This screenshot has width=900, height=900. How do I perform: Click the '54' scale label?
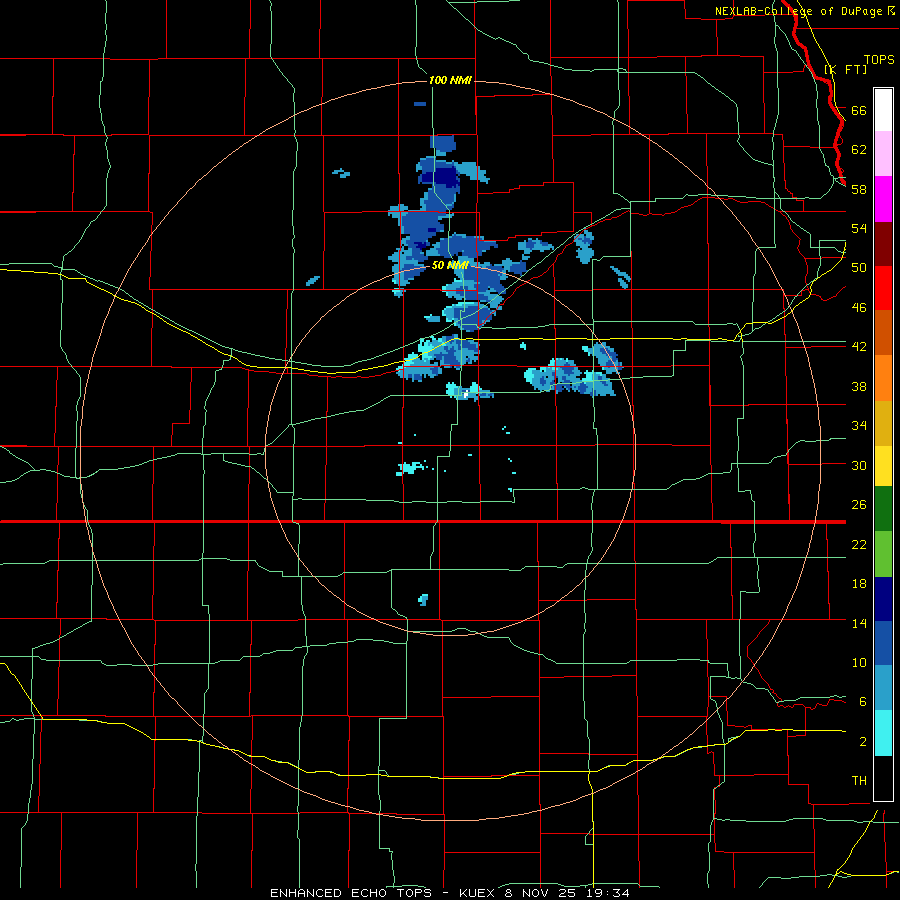pos(859,228)
